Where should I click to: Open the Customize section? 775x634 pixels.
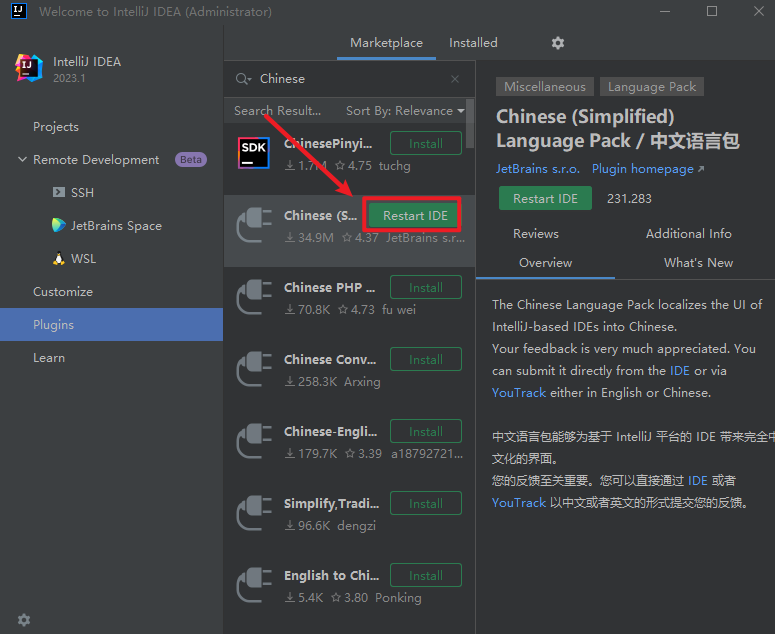tap(63, 292)
